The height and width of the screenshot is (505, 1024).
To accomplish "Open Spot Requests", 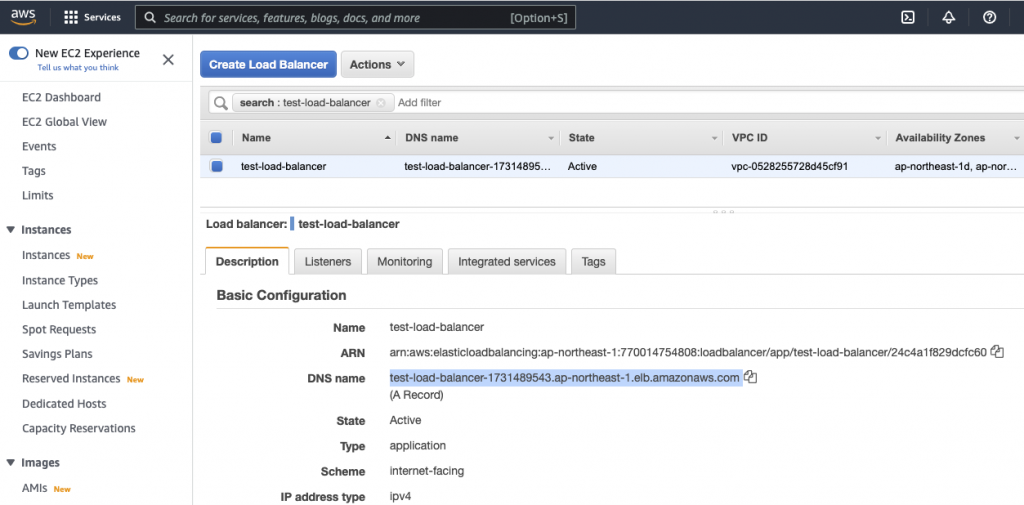I will (59, 329).
